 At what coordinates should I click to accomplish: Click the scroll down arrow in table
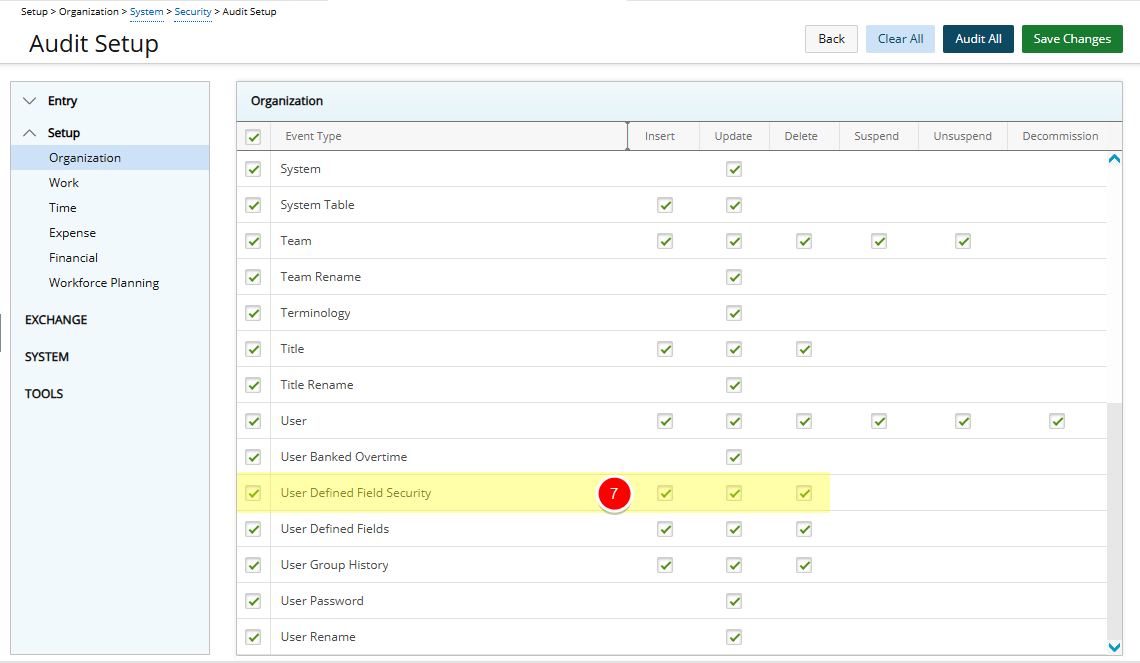tap(1114, 647)
